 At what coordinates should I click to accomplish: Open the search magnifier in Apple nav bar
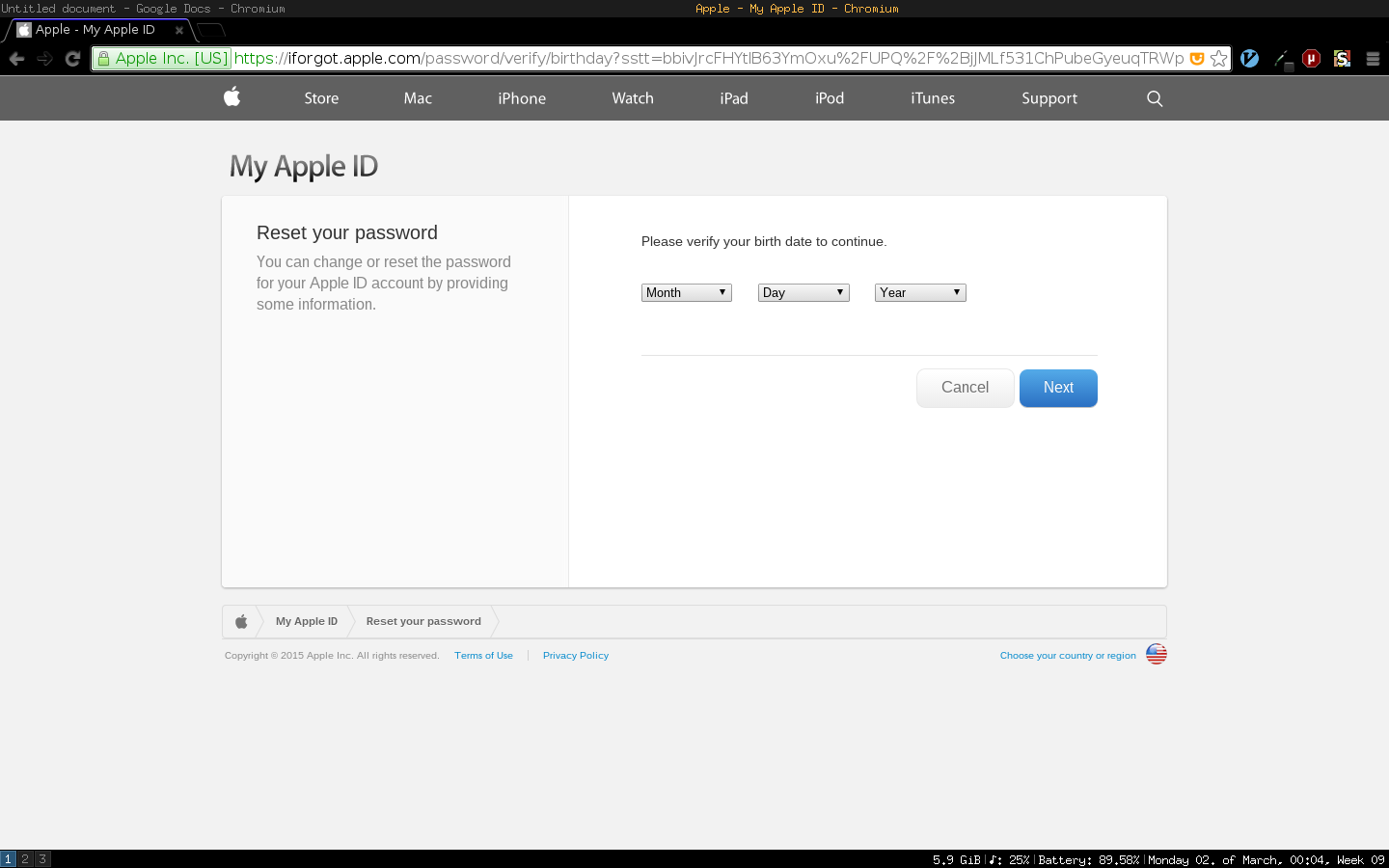point(1155,98)
